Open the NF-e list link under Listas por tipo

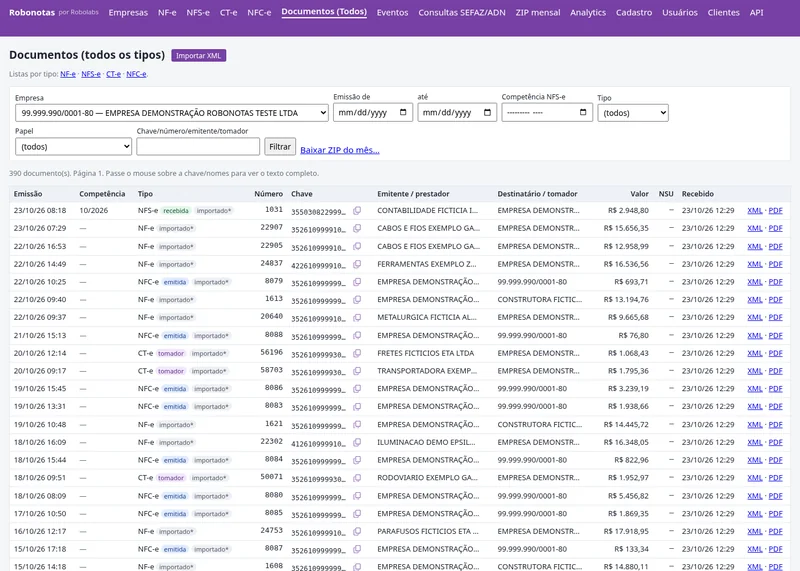point(68,74)
